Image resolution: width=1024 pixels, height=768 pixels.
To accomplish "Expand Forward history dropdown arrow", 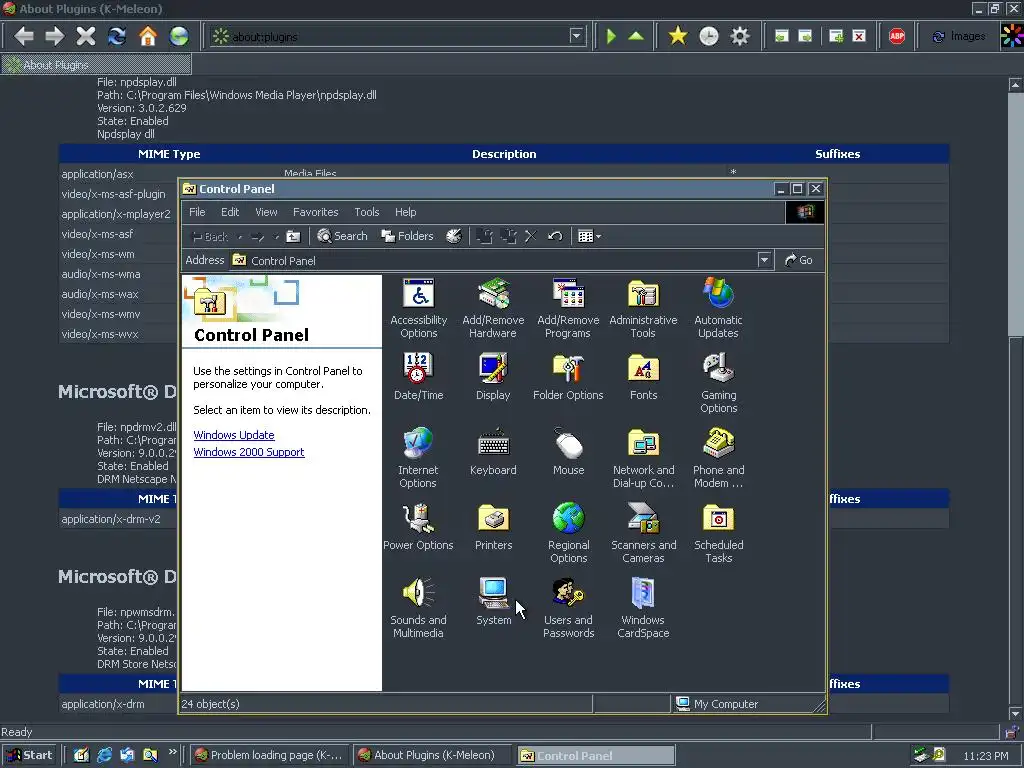I will pyautogui.click(x=276, y=237).
